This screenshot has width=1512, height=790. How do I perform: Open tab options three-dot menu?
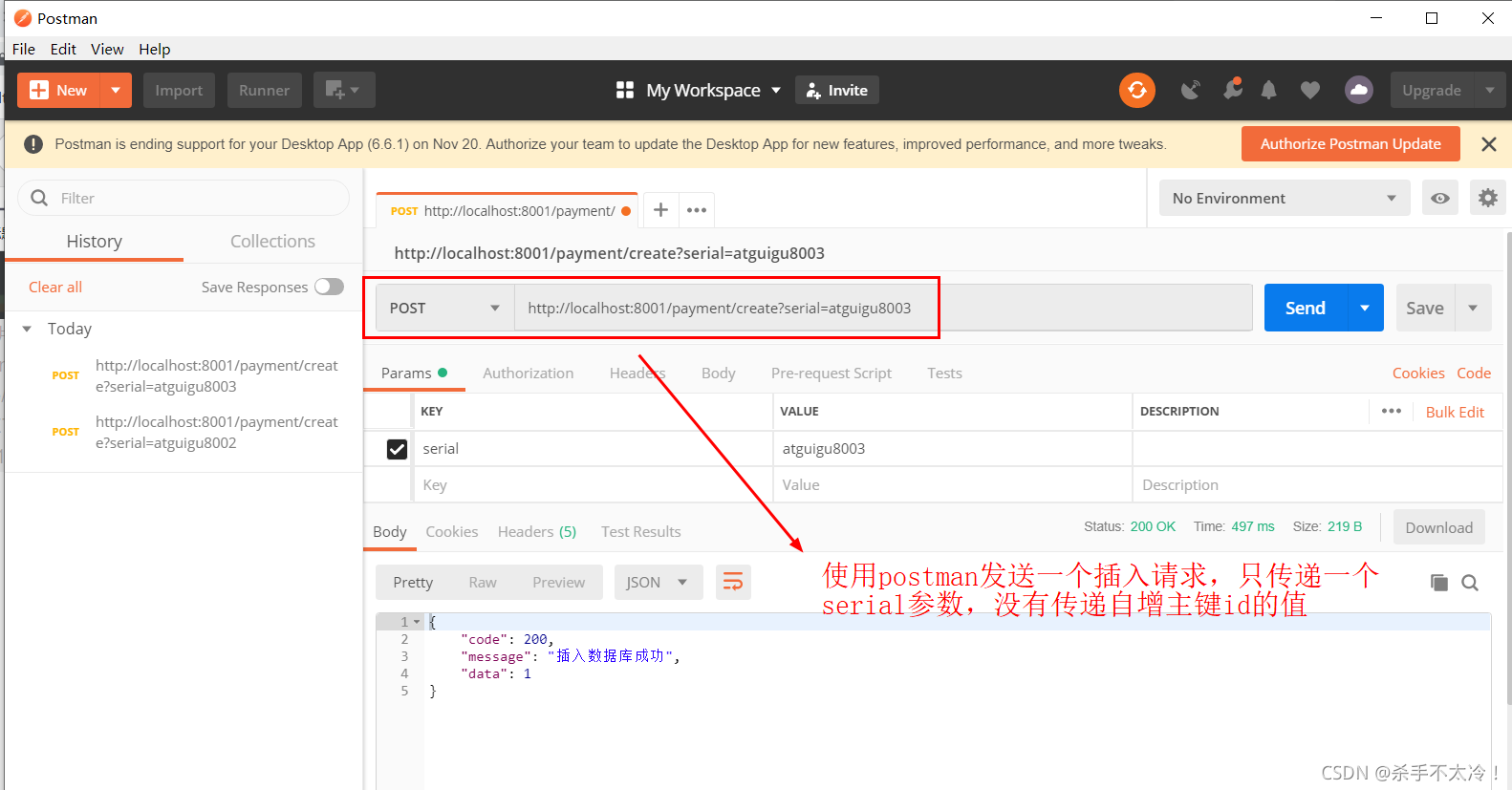[x=697, y=210]
